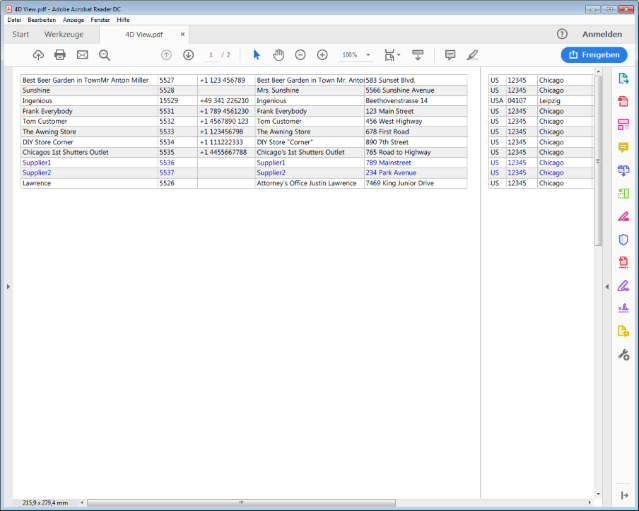This screenshot has height=511, width=639.
Task: Zoom in with the plus icon
Action: click(322, 55)
